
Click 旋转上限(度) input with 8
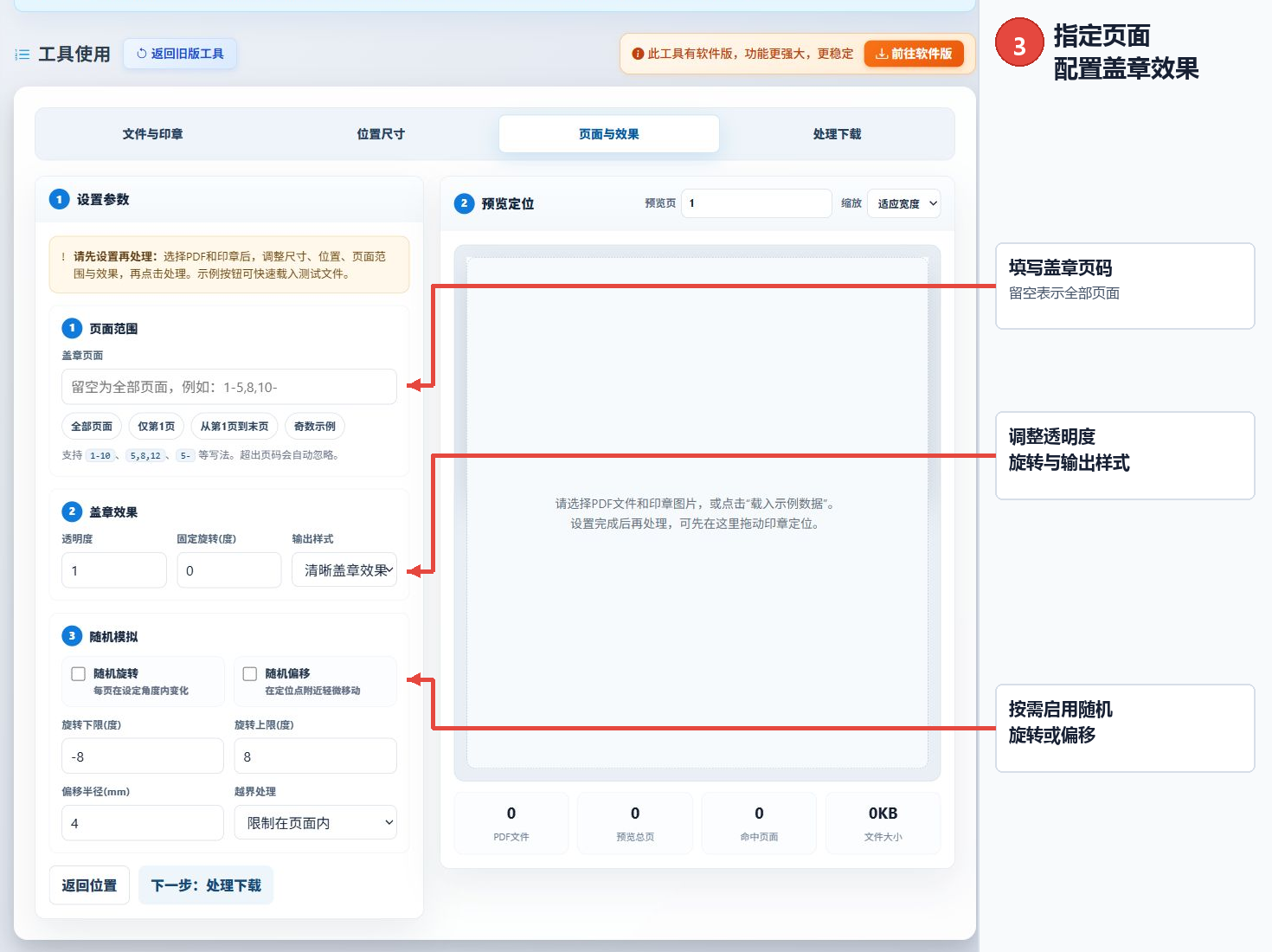pos(316,756)
